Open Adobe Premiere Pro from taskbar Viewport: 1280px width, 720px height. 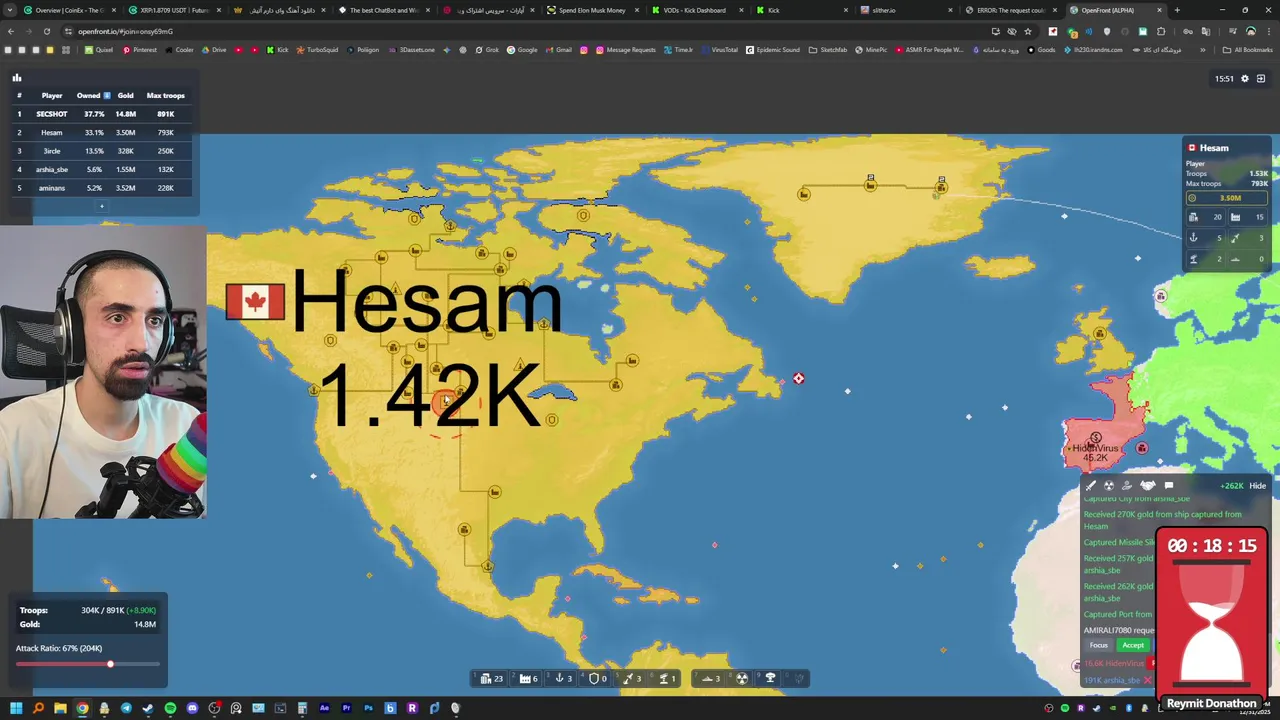346,708
